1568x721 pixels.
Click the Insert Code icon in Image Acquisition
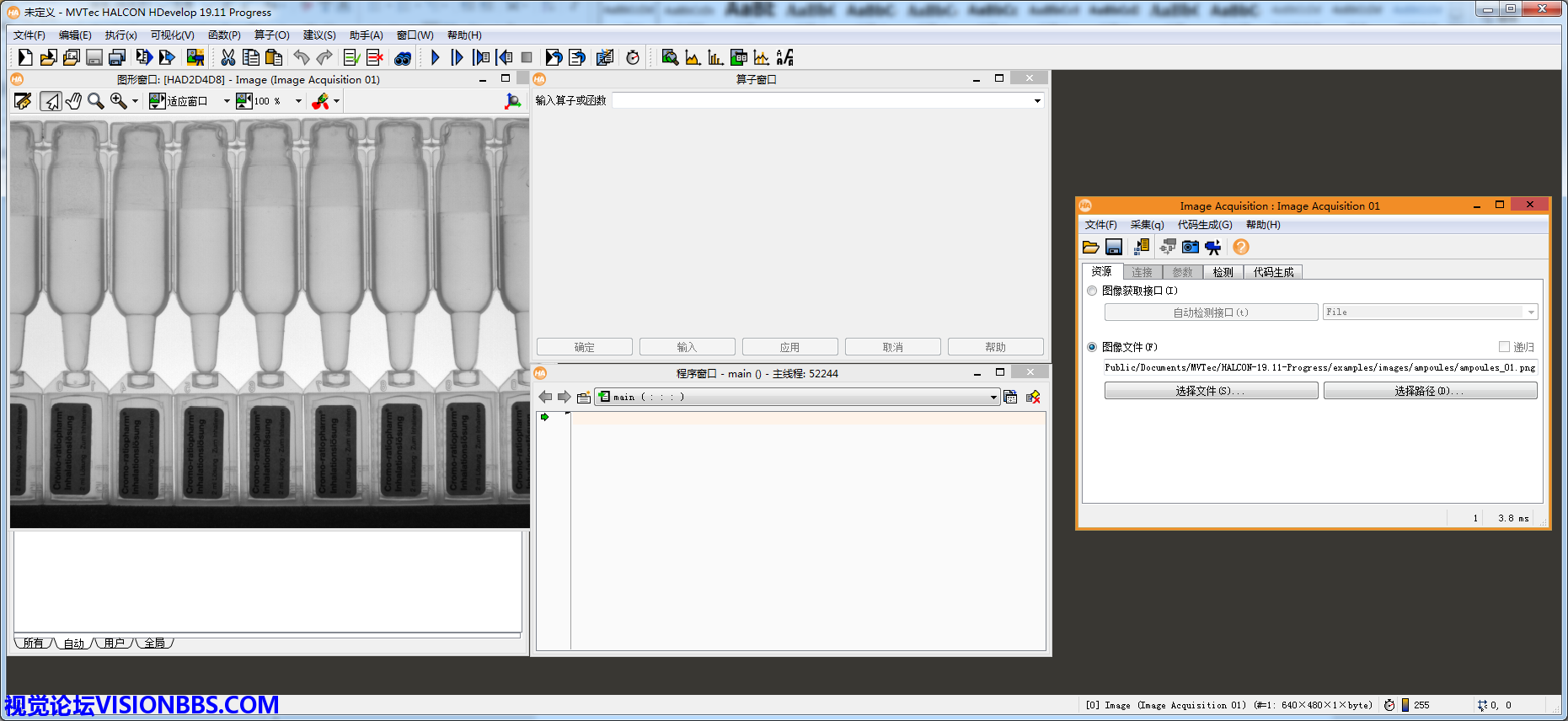tap(1142, 247)
